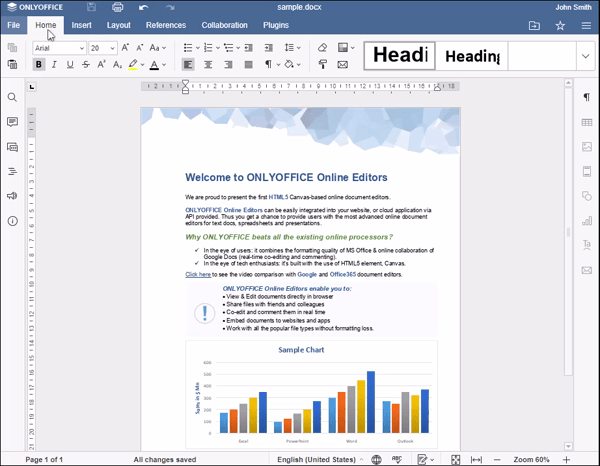Click the embedded Sample Chart image
This screenshot has width=600, height=466.
[x=311, y=395]
